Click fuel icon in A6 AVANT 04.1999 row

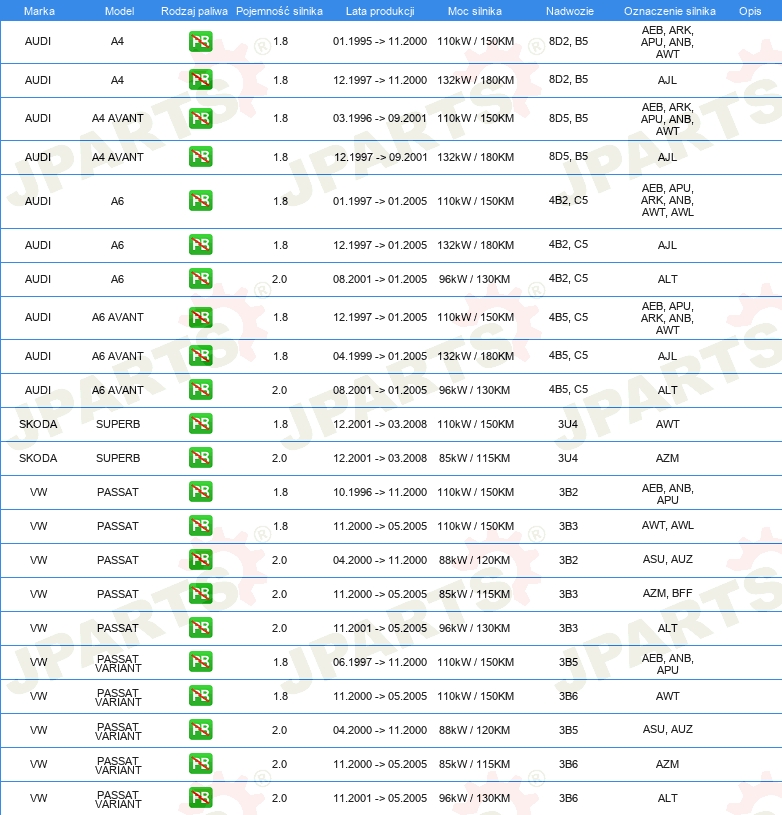point(201,356)
